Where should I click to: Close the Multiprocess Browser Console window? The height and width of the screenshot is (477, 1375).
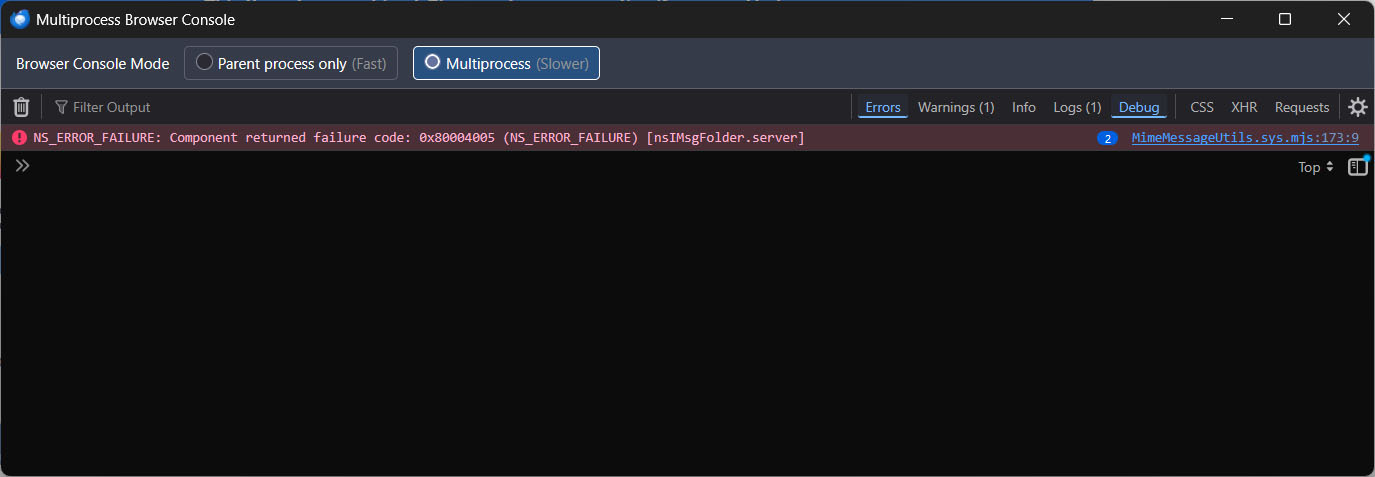pos(1344,19)
